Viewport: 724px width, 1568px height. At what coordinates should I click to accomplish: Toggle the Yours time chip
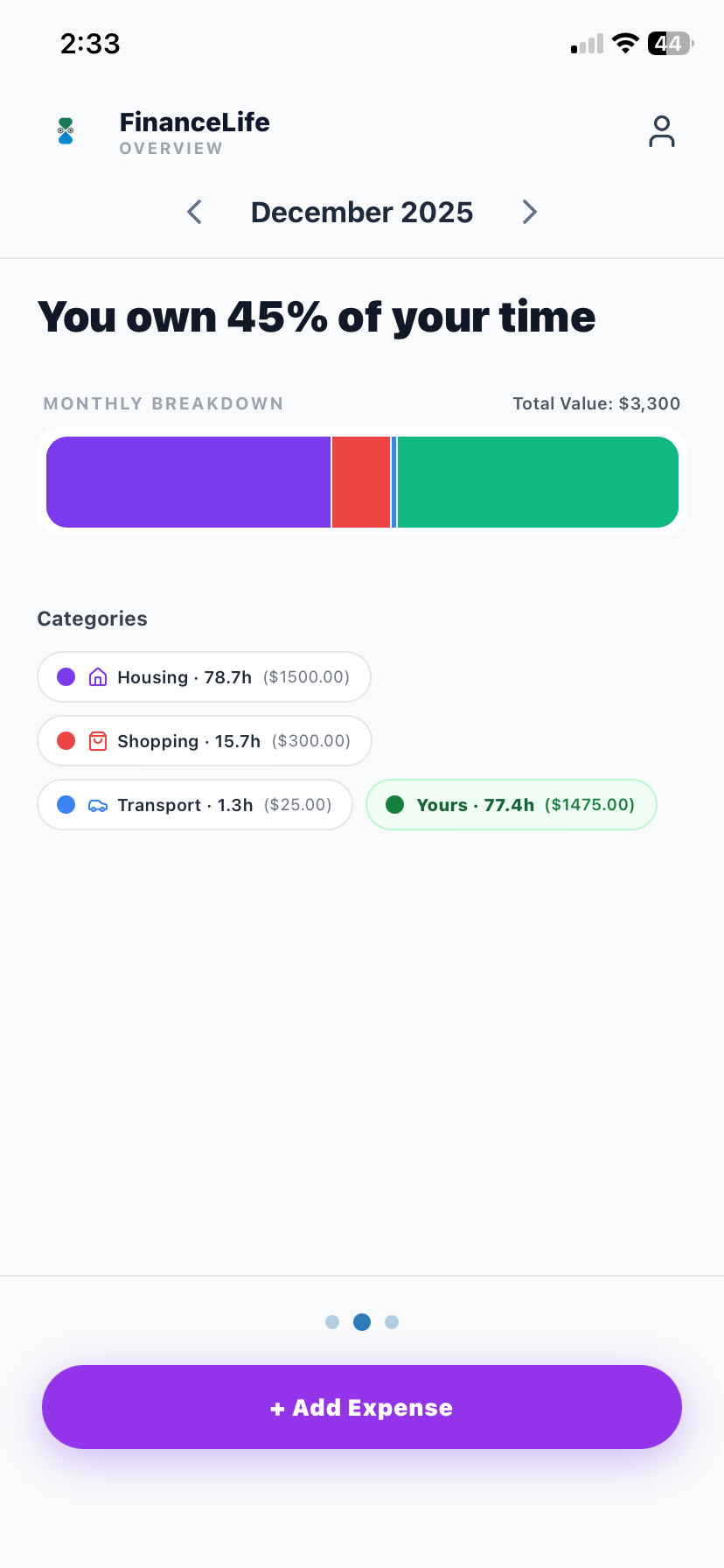point(511,804)
